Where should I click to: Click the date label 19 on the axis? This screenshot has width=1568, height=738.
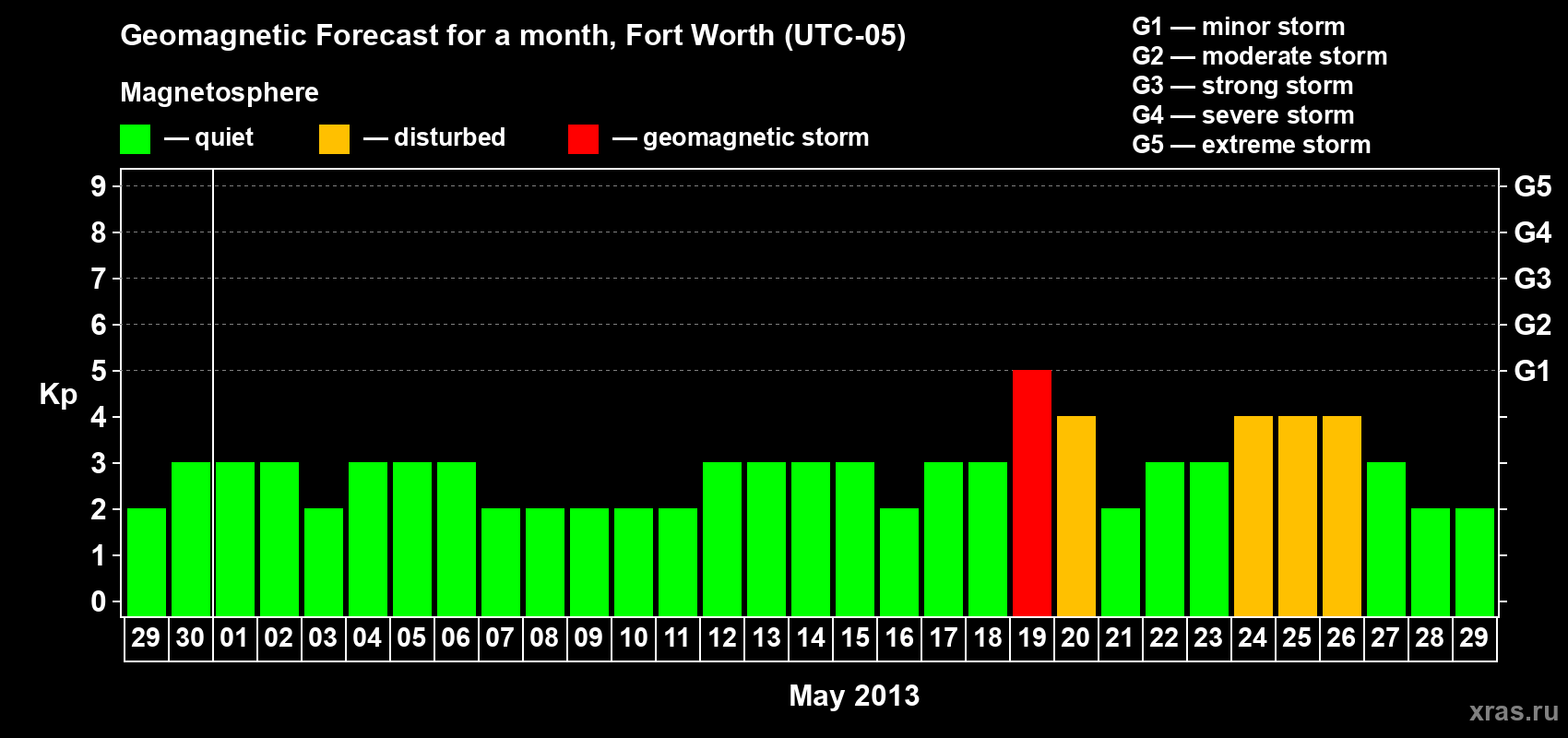1032,638
